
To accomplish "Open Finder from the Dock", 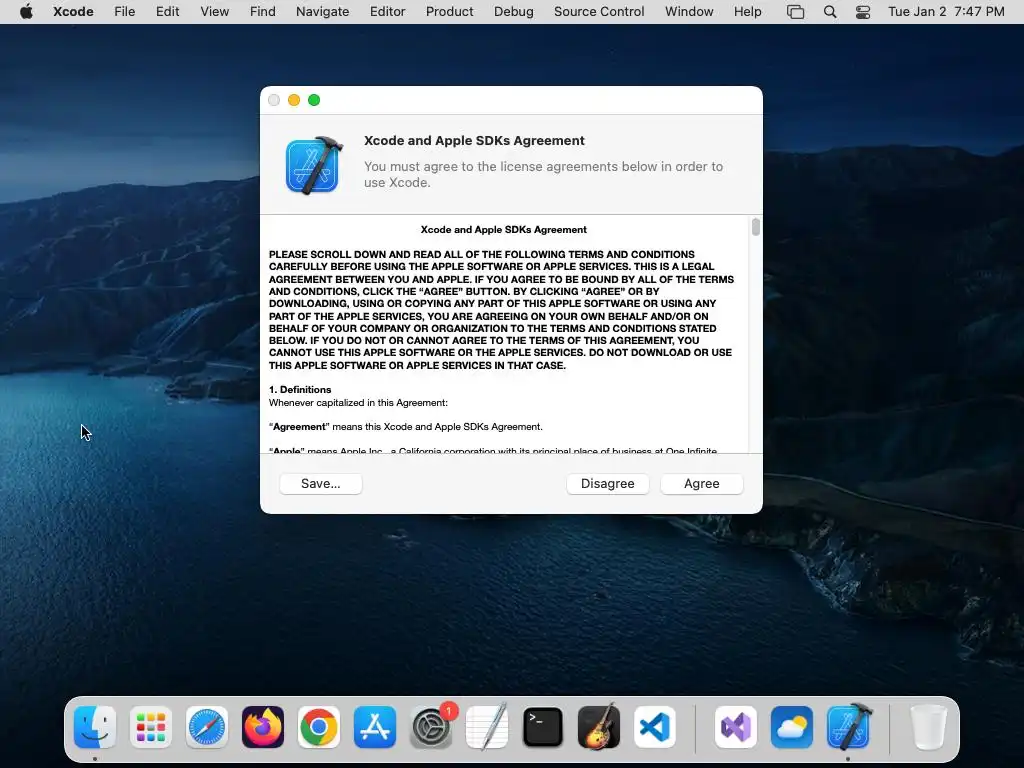I will tap(95, 727).
